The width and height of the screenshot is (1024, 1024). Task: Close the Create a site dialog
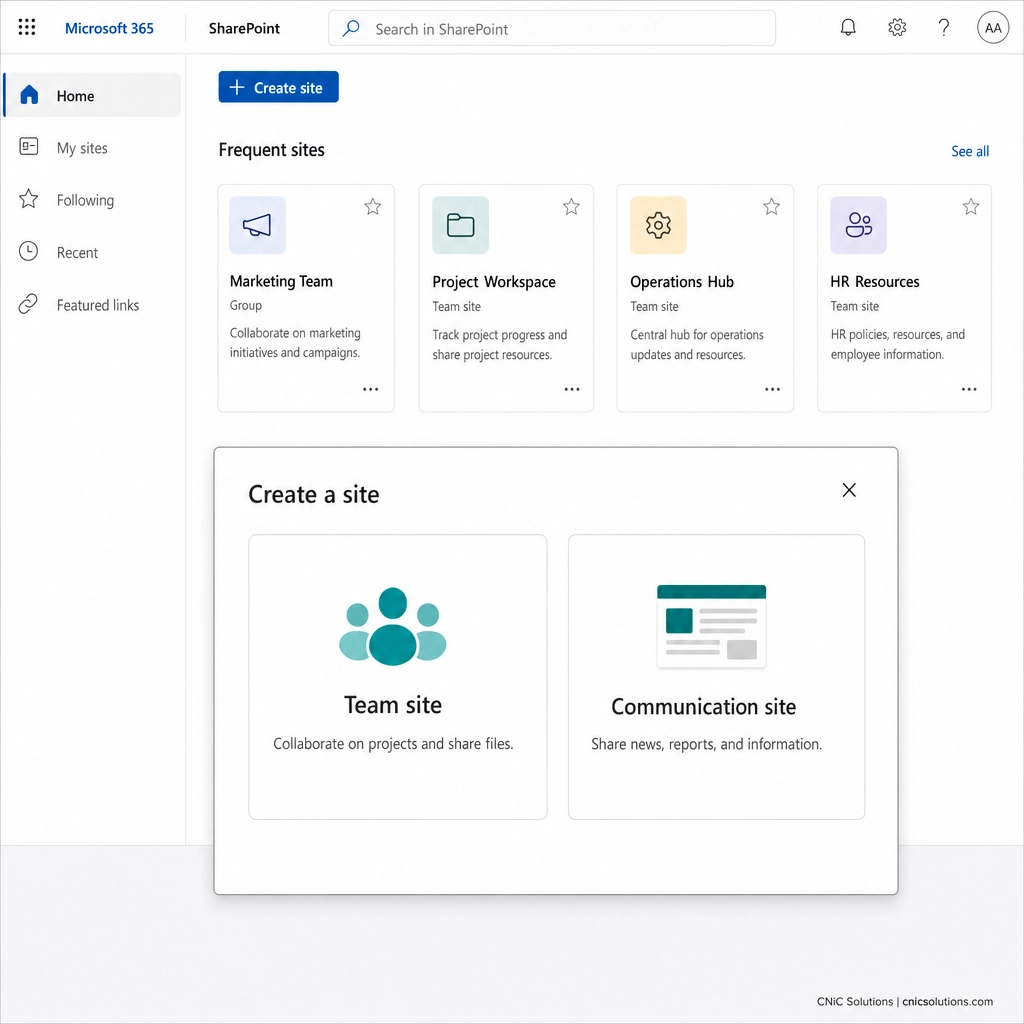tap(848, 490)
